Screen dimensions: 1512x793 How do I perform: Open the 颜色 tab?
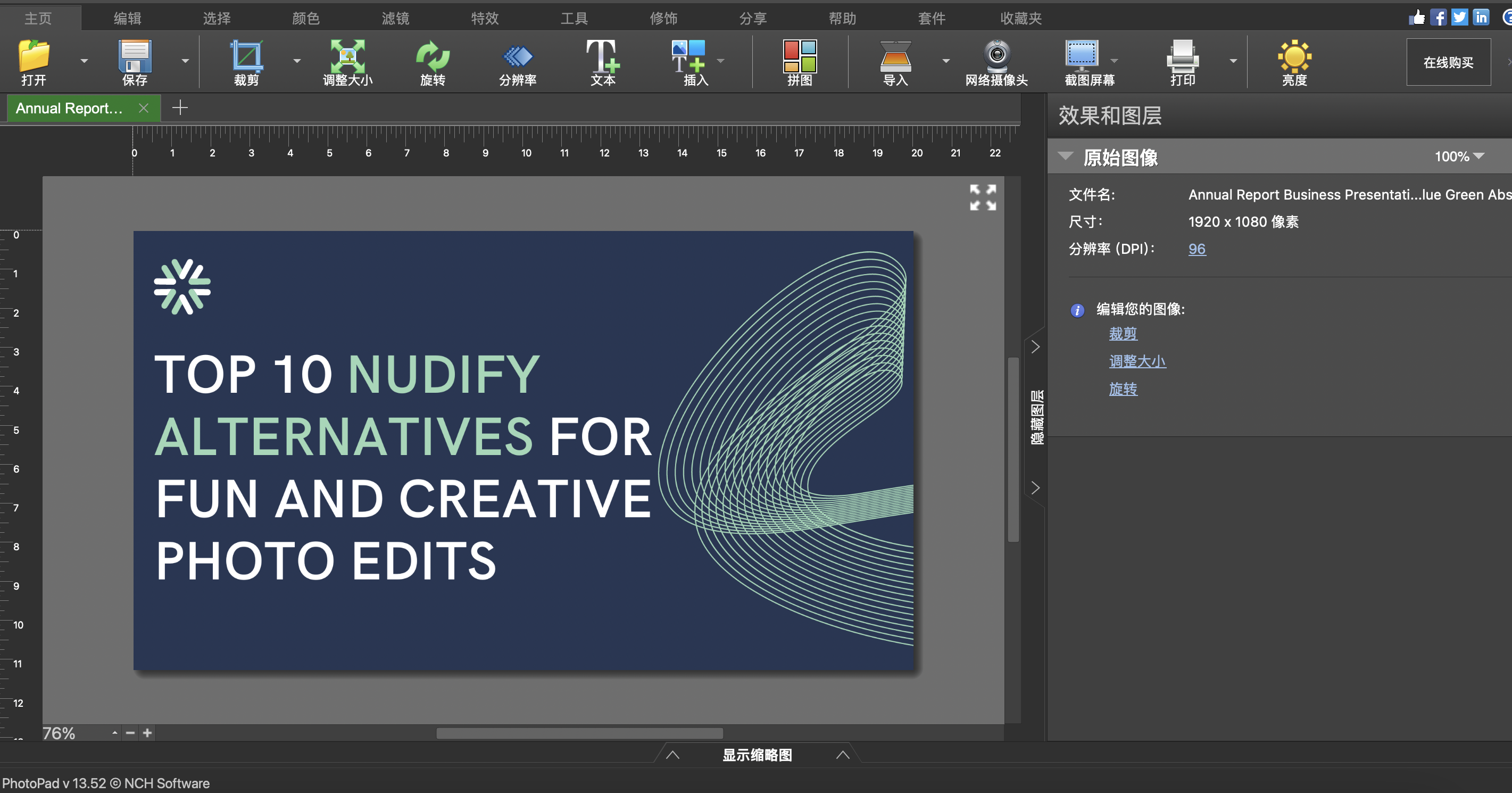click(306, 18)
